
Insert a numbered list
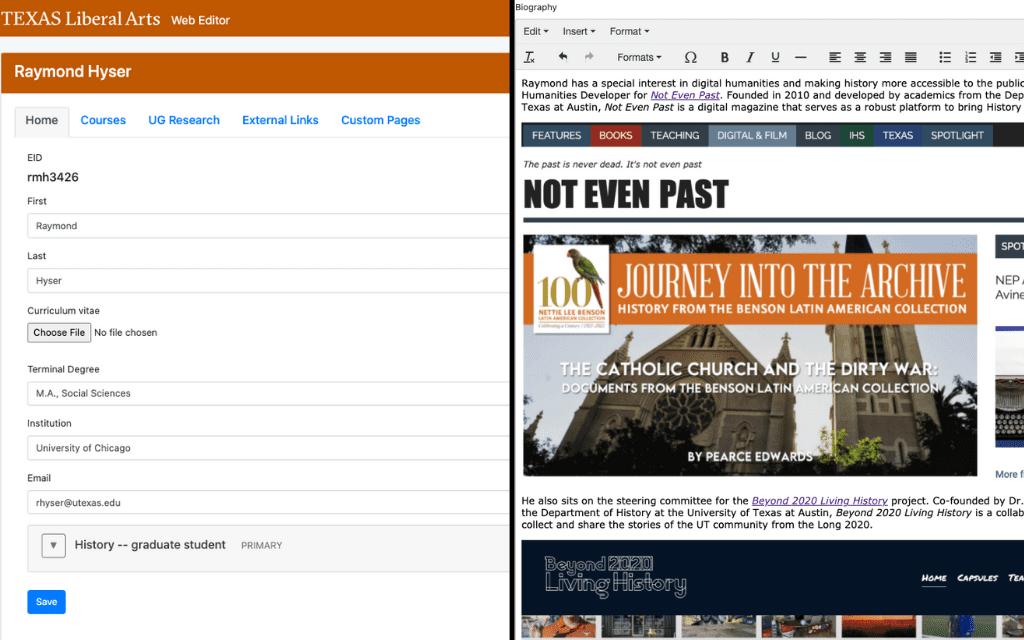pos(970,57)
